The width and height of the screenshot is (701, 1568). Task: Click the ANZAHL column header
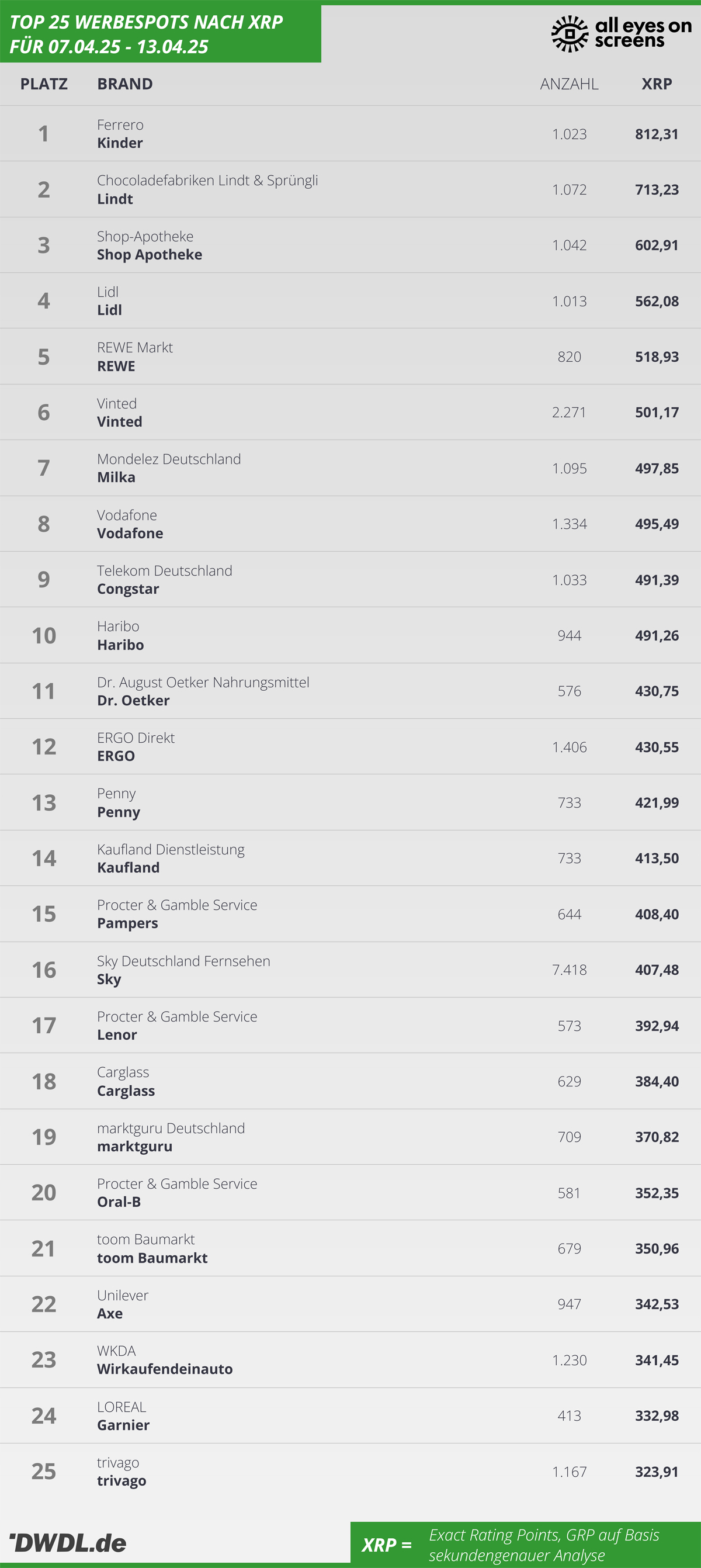point(569,84)
